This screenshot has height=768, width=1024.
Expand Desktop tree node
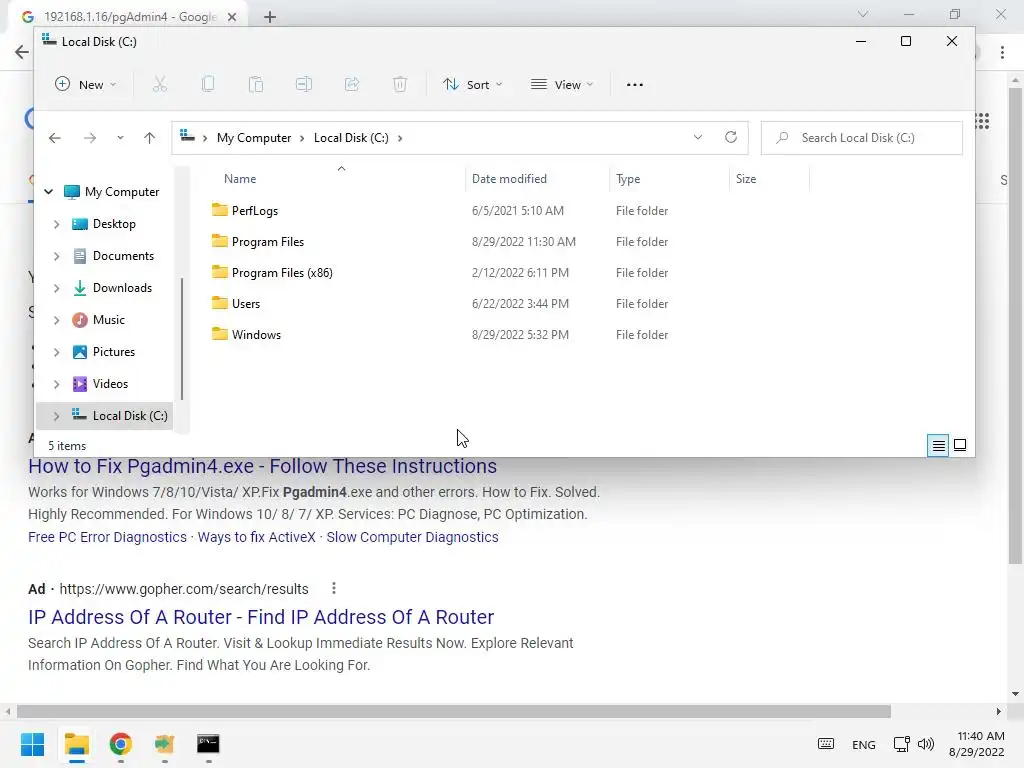(x=56, y=224)
